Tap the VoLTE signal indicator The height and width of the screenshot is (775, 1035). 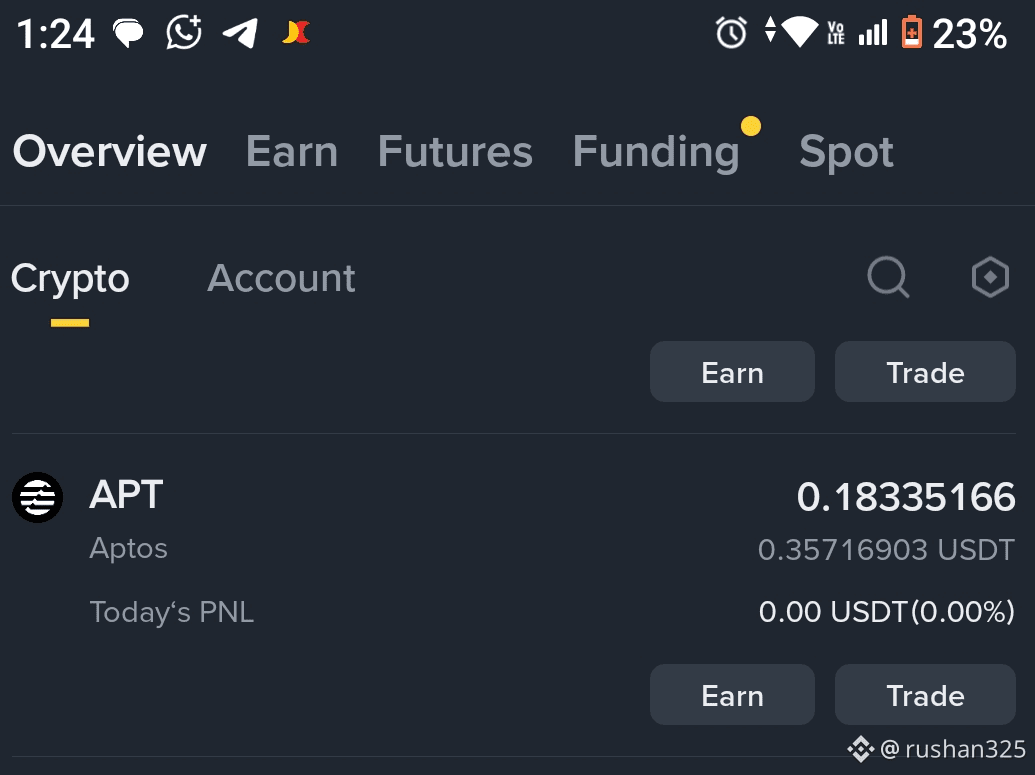coord(835,33)
